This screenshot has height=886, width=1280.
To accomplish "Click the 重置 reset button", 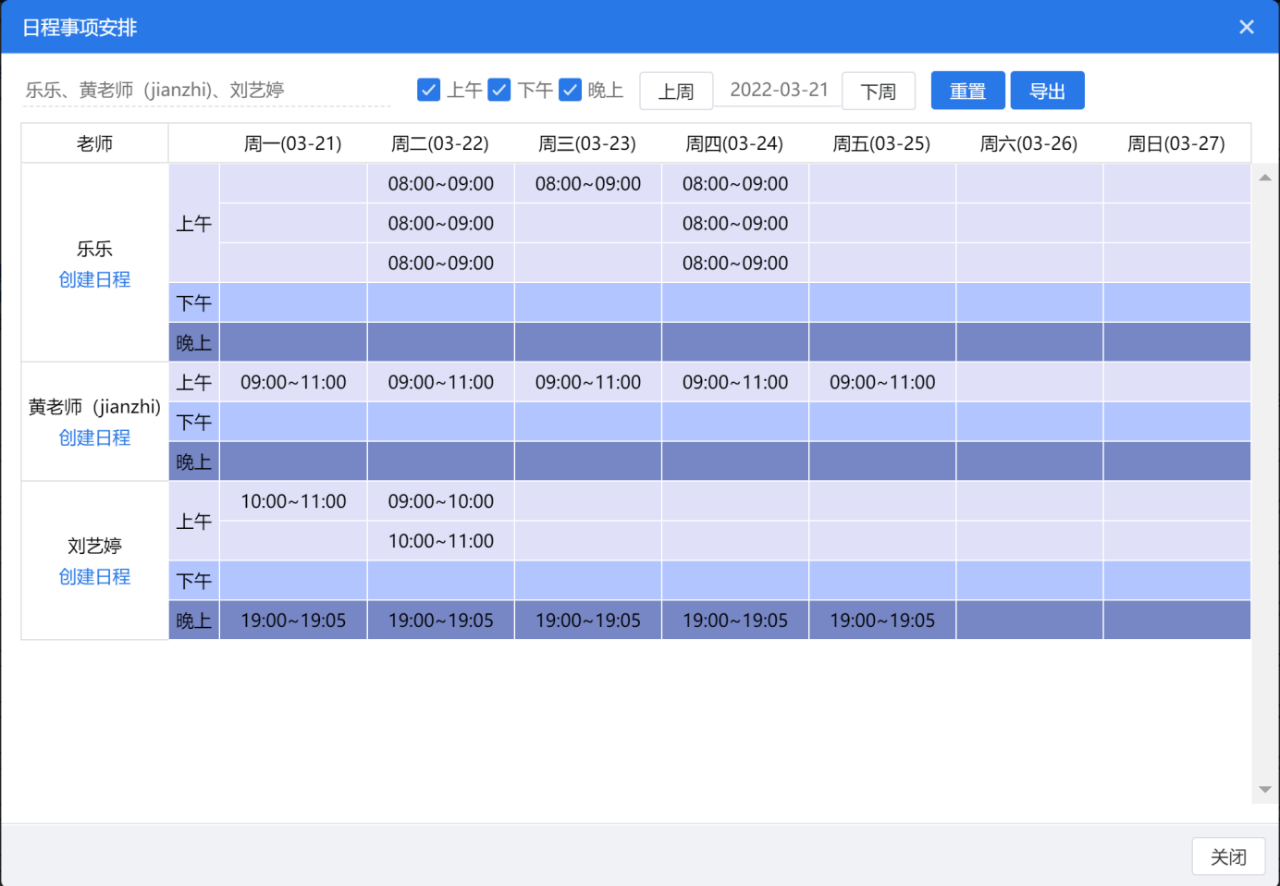I will point(967,91).
